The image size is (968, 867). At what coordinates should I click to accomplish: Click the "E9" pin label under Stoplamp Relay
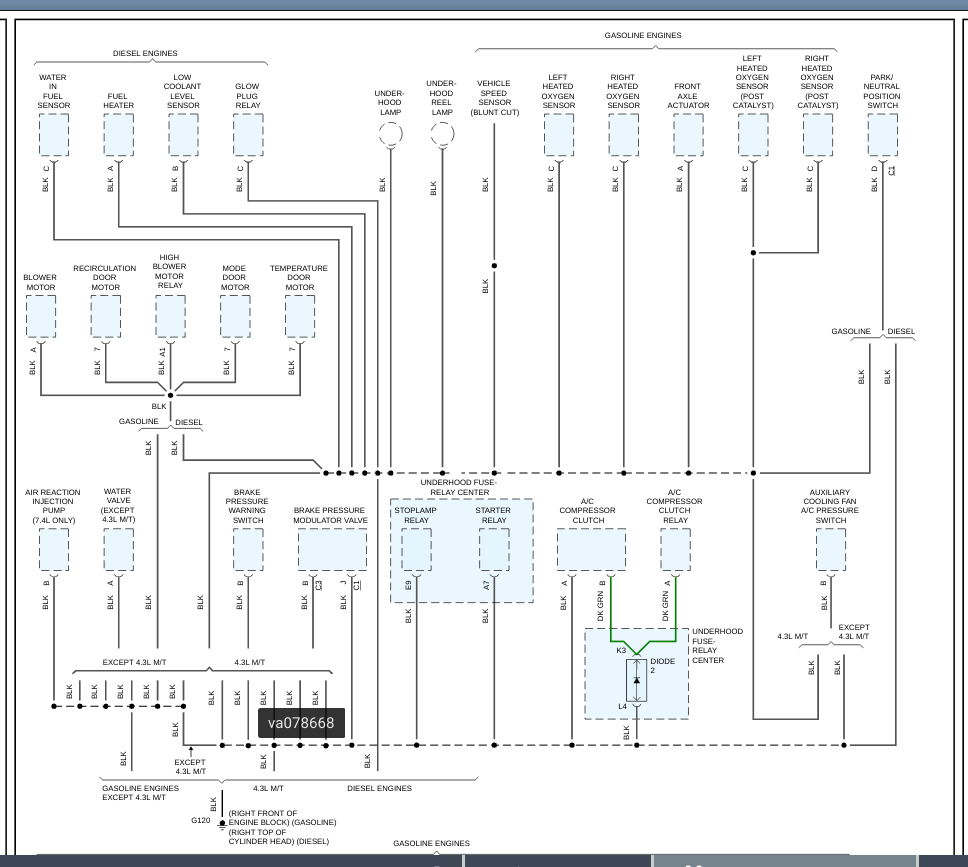click(x=408, y=585)
